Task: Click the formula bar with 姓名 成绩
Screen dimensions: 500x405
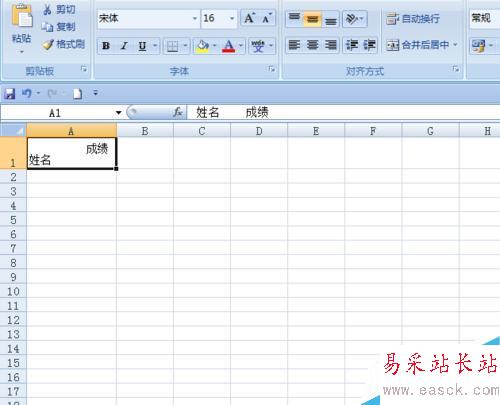Action: coord(343,113)
